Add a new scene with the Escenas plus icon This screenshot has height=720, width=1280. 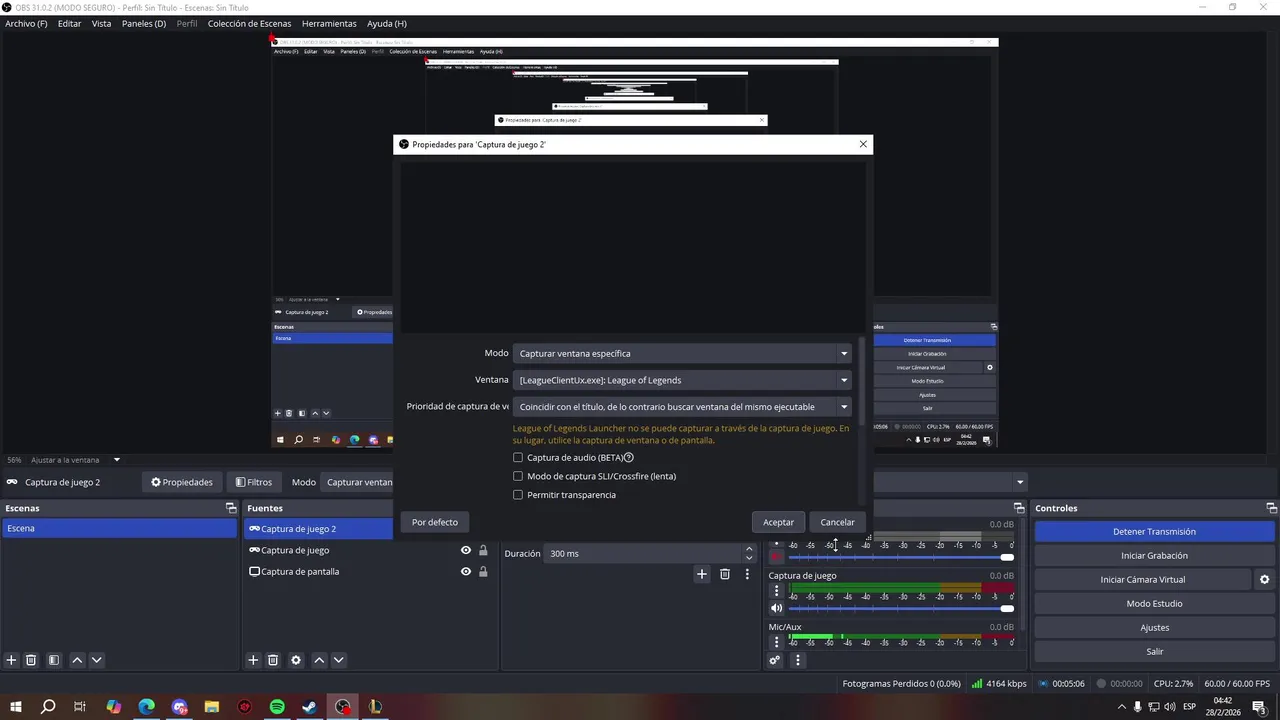(12, 660)
